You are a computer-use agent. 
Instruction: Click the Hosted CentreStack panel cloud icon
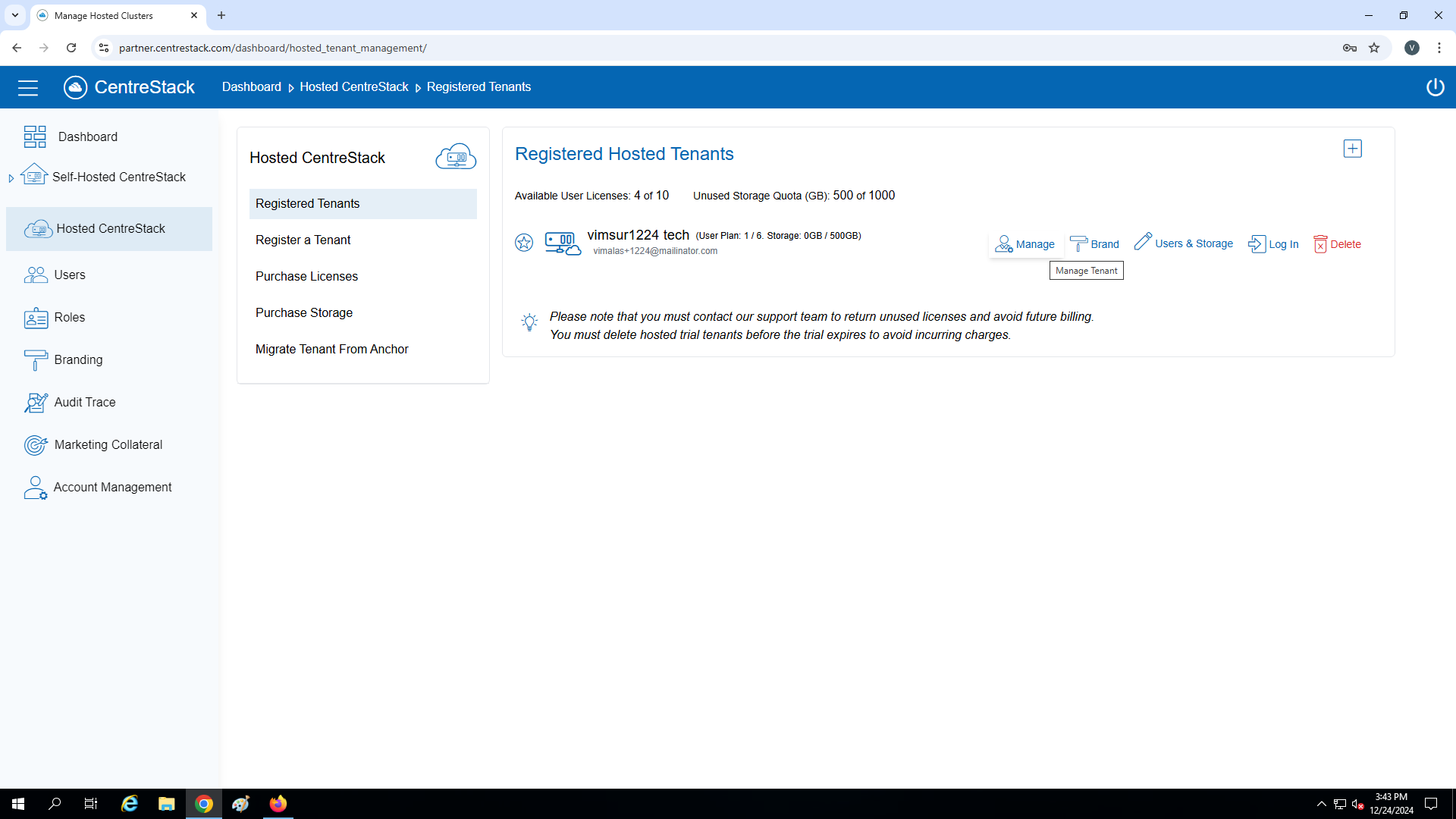456,156
